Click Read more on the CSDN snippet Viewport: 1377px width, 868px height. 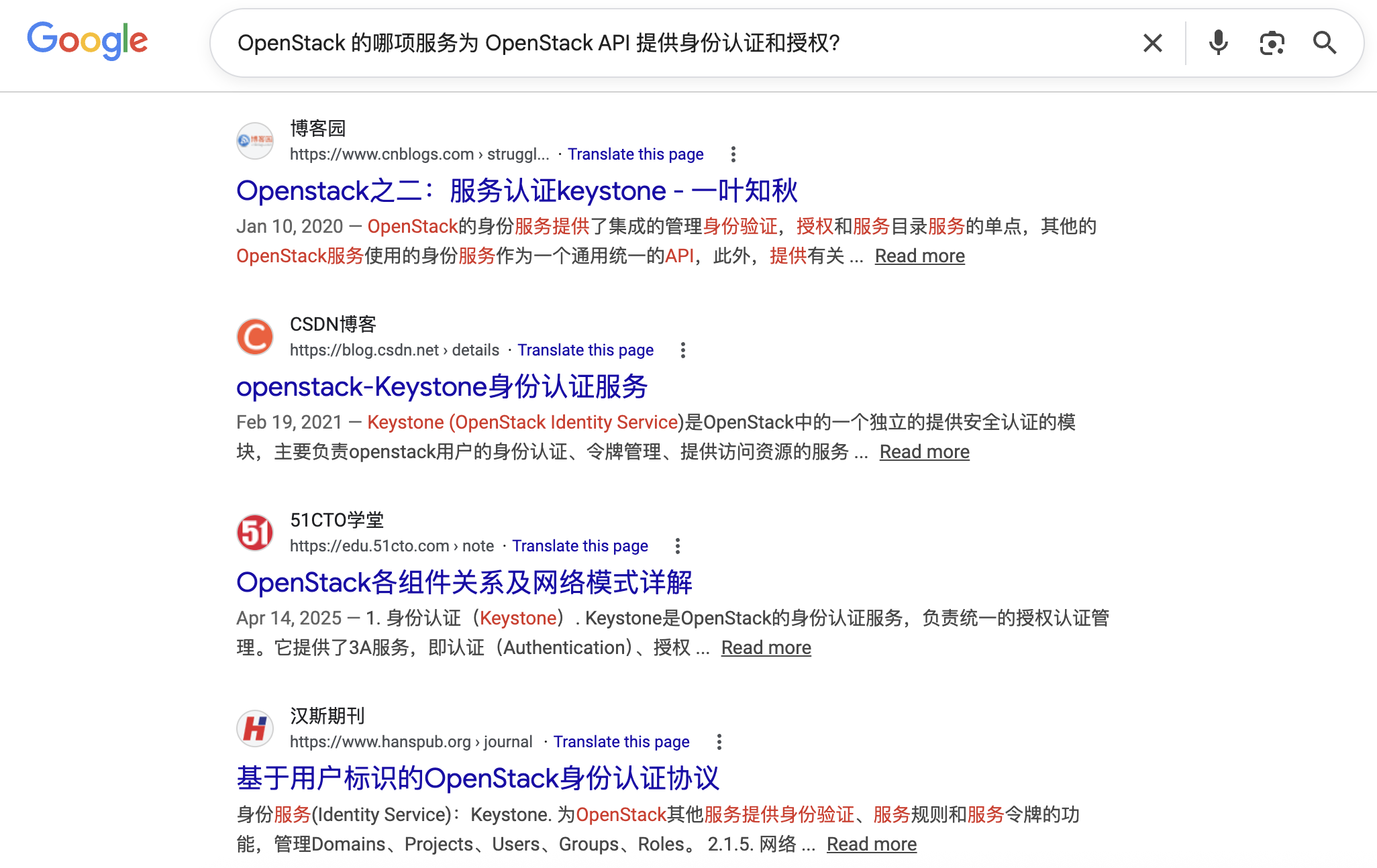(x=925, y=451)
